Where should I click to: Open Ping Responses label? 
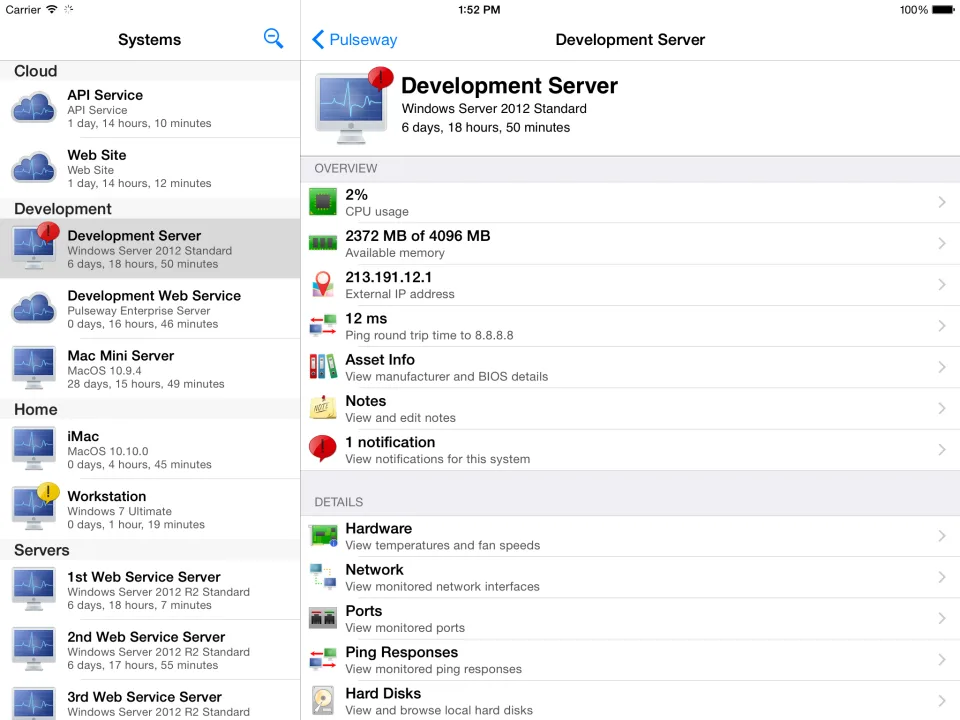(x=402, y=652)
